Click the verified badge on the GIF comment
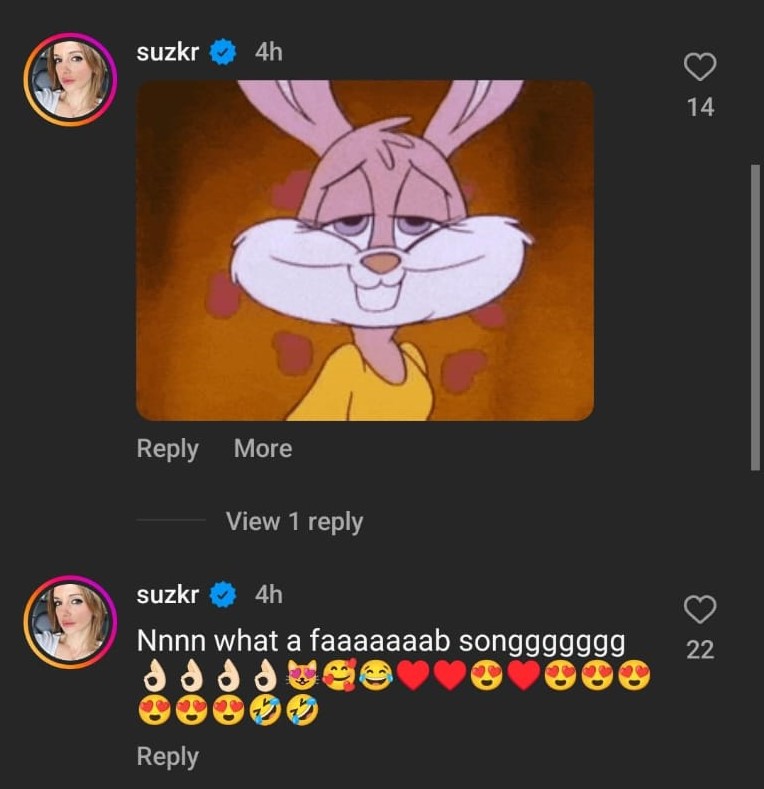 (223, 52)
